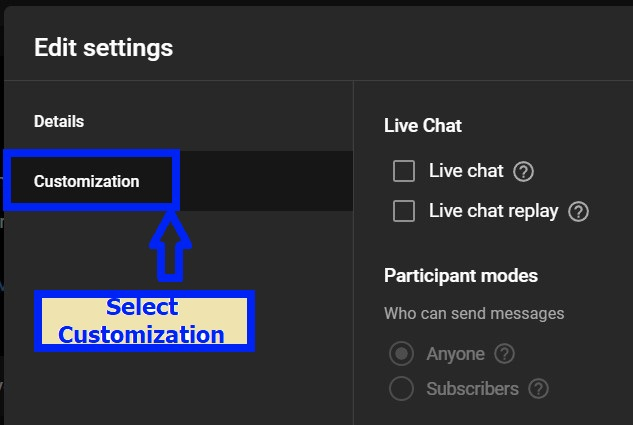This screenshot has height=425, width=633.
Task: Choose the Anyone radio button
Action: [401, 354]
